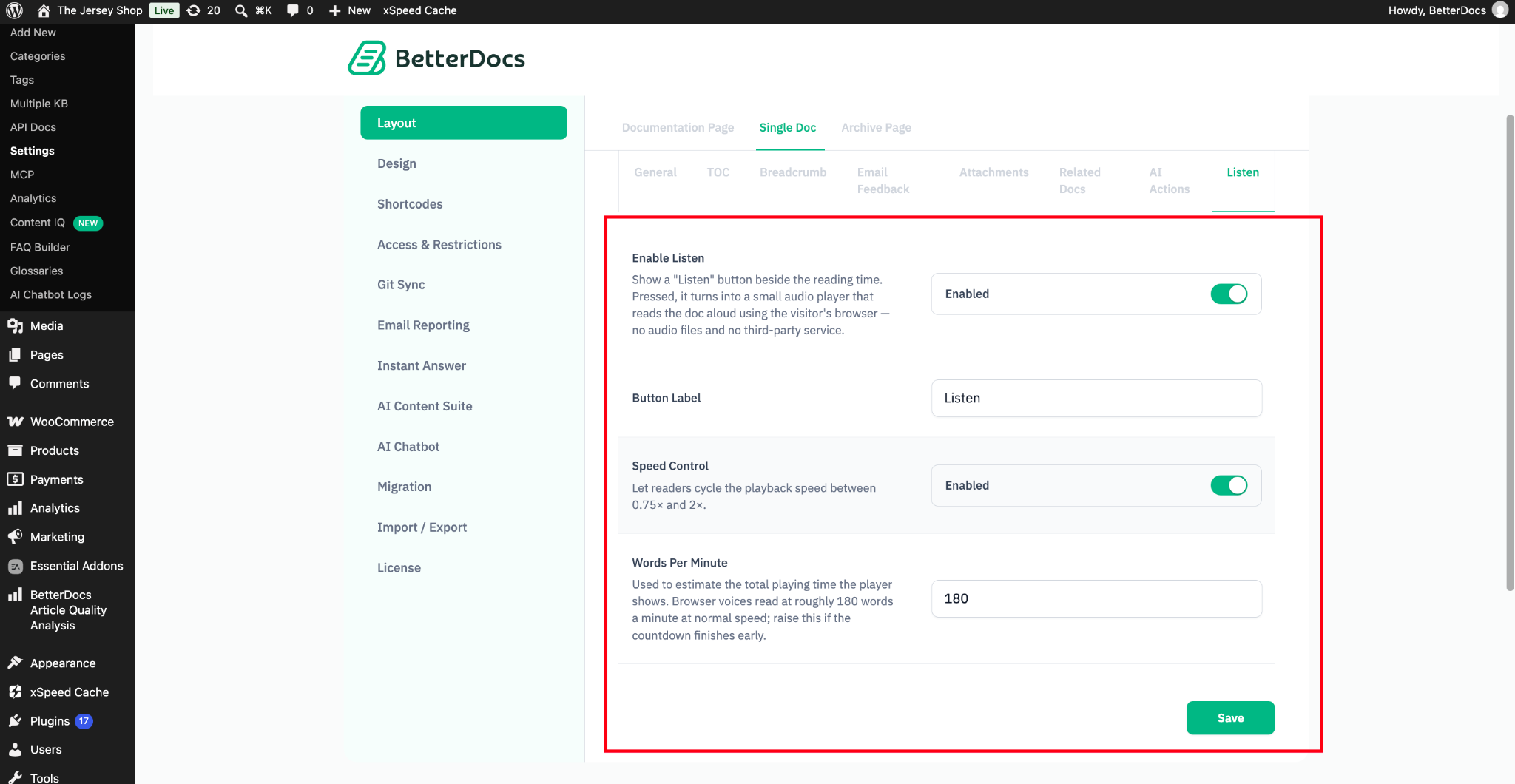1515x784 pixels.
Task: Click the BetterDocs logo
Action: pos(436,58)
